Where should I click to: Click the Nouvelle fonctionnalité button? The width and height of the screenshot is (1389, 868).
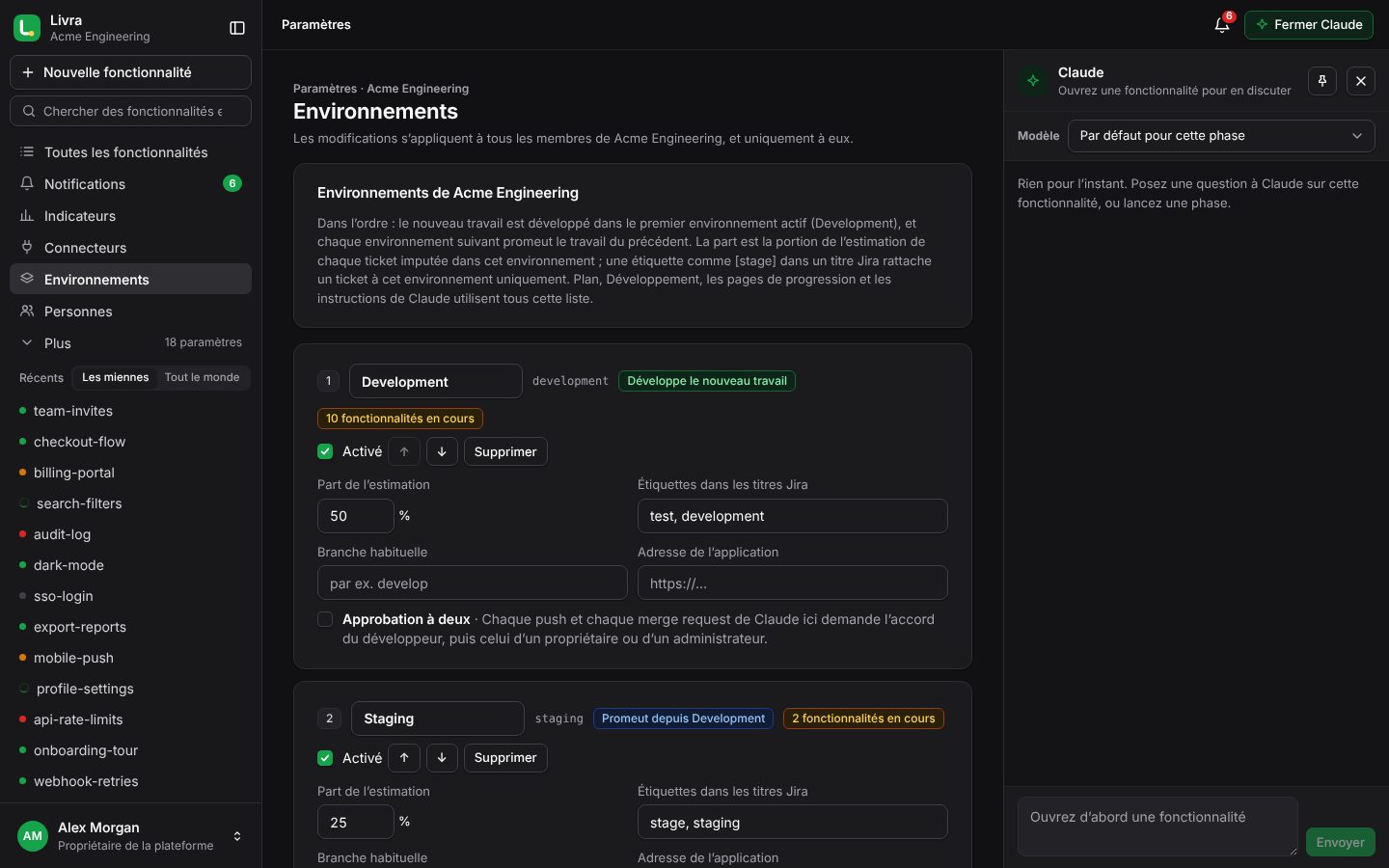coord(130,72)
